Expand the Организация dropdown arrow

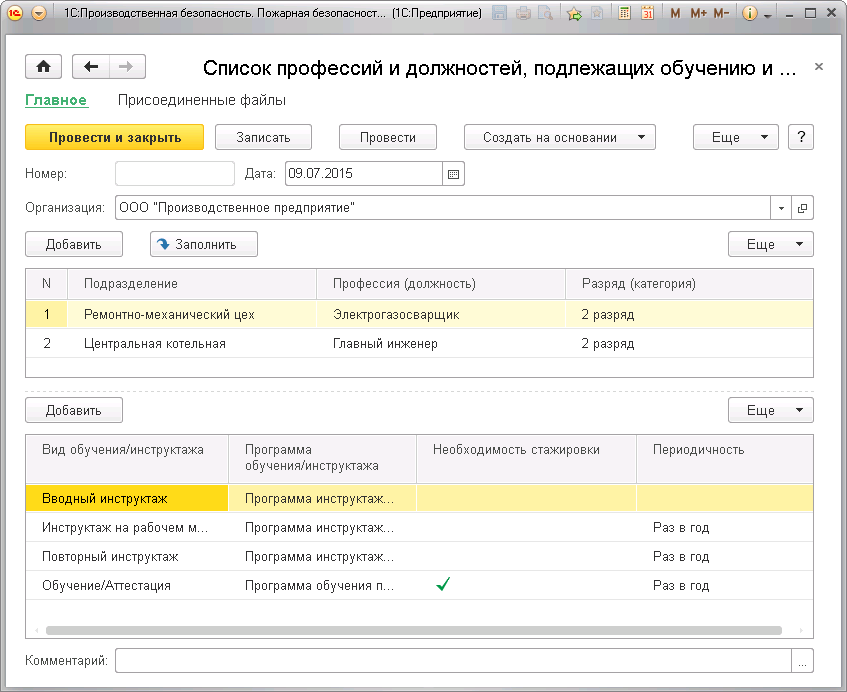pyautogui.click(x=781, y=208)
